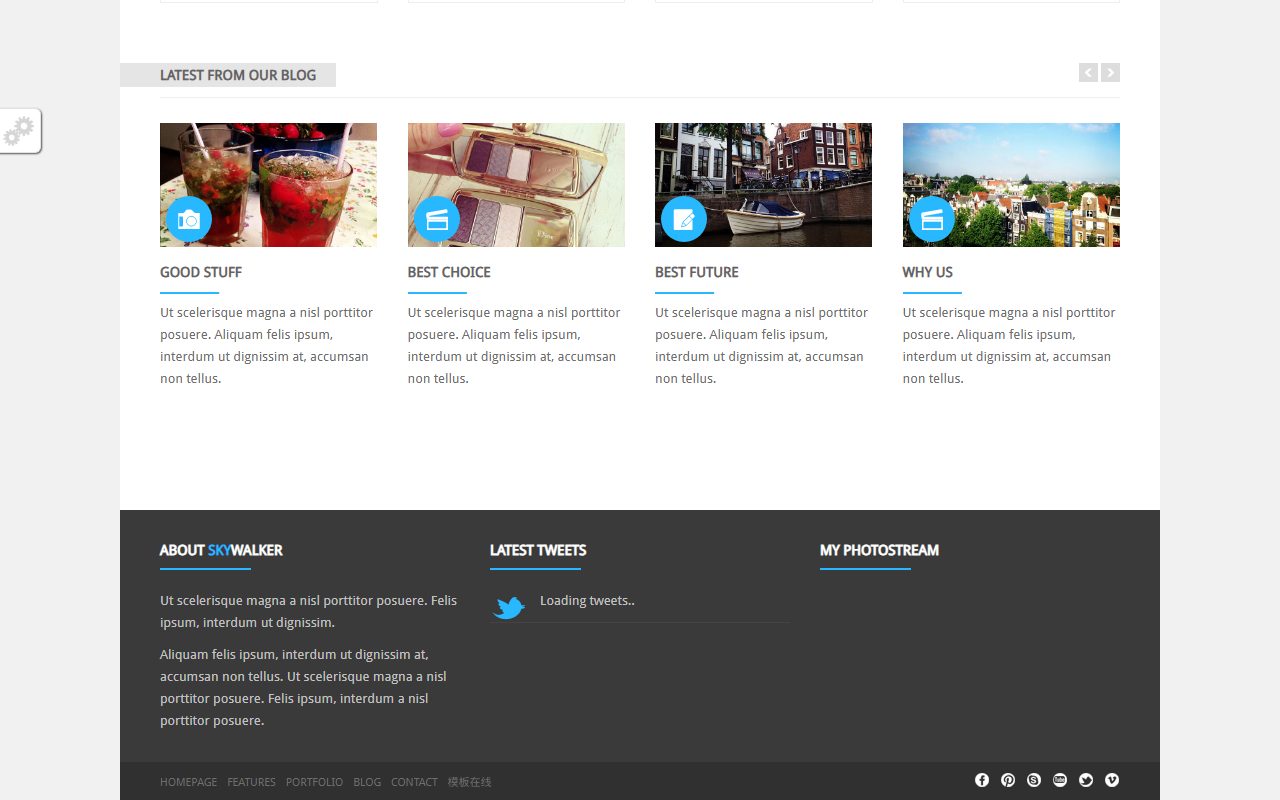Viewport: 1280px width, 800px height.
Task: Click the About Skywalker footer heading
Action: coord(221,550)
